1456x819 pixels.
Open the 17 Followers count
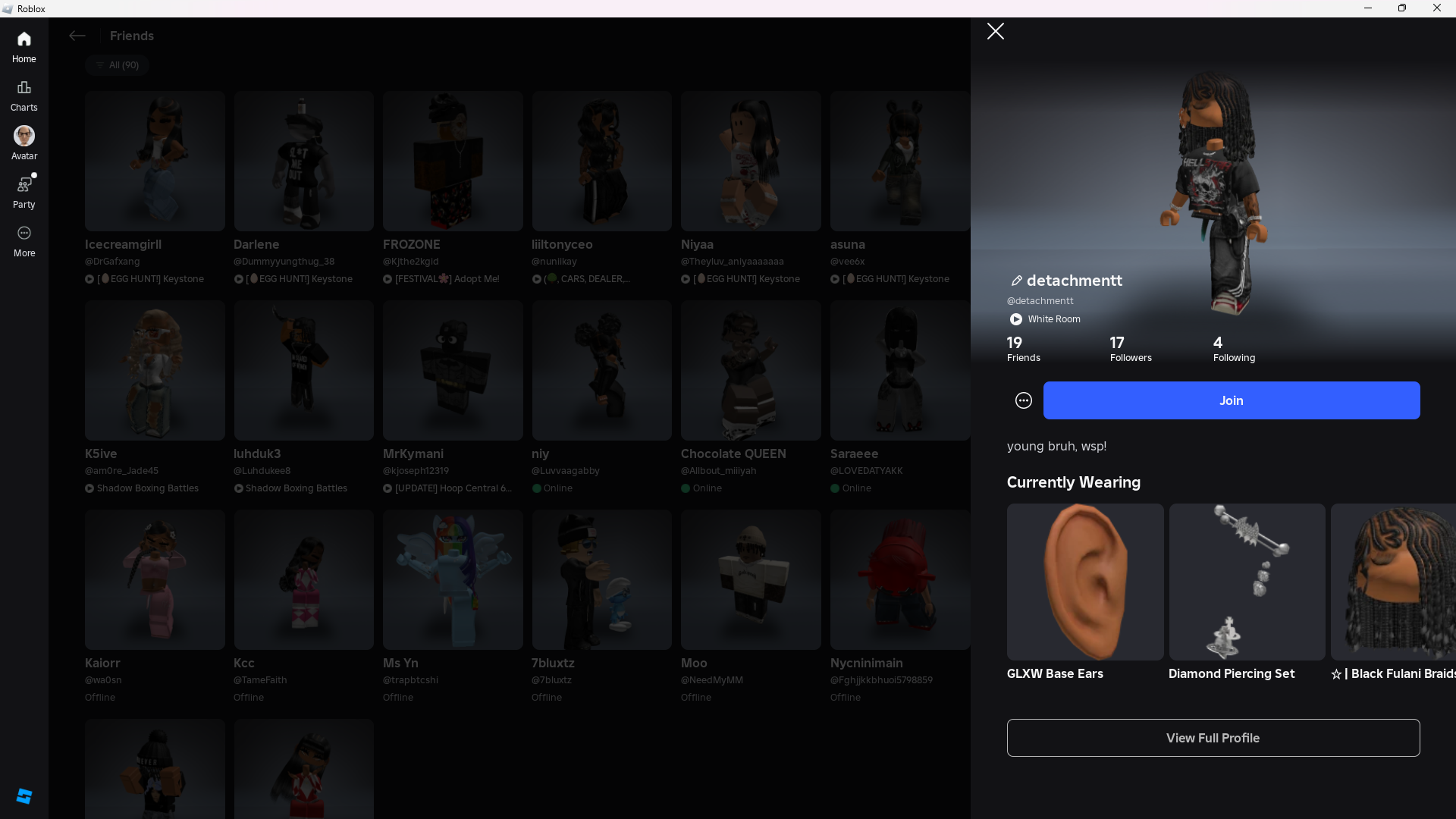[x=1130, y=349]
